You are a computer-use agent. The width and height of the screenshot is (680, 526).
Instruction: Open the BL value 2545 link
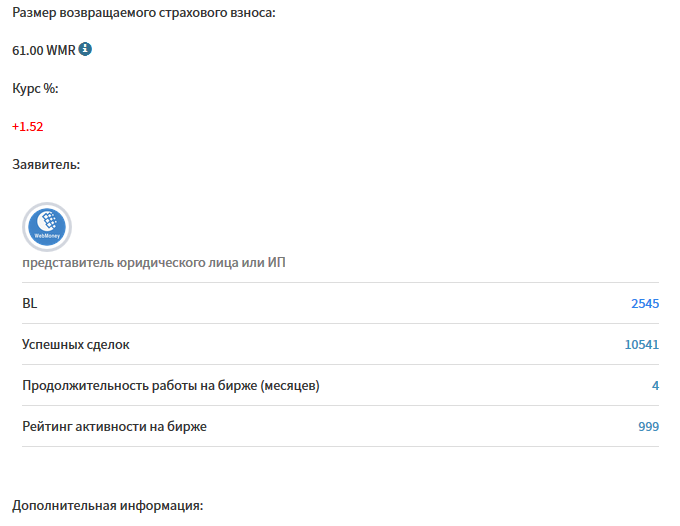coord(644,304)
